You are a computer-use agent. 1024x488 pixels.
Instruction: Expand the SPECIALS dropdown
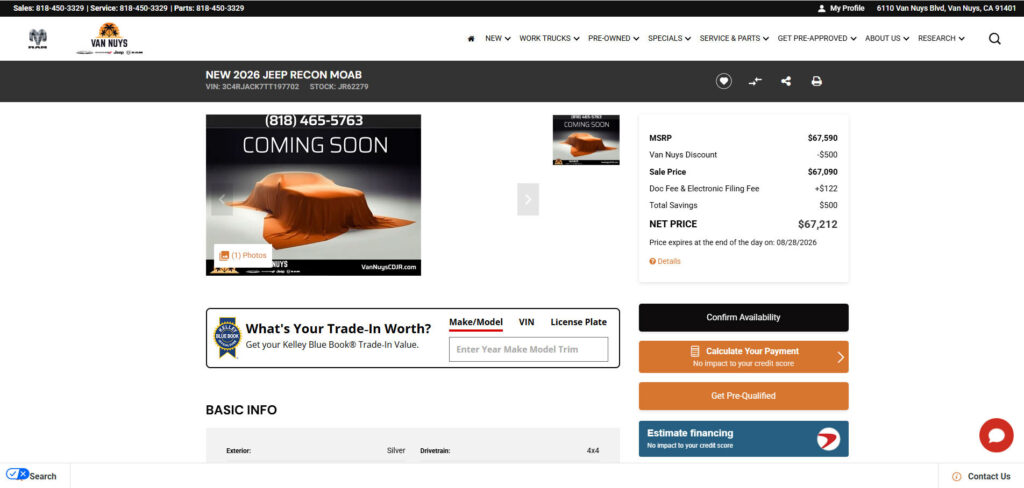[669, 39]
